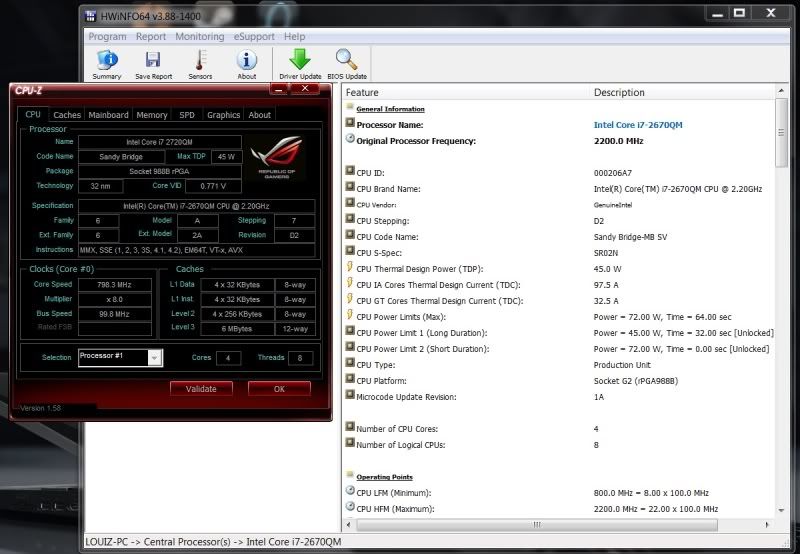Switch to the Mainboard tab
This screenshot has height=554, width=800.
[x=108, y=115]
